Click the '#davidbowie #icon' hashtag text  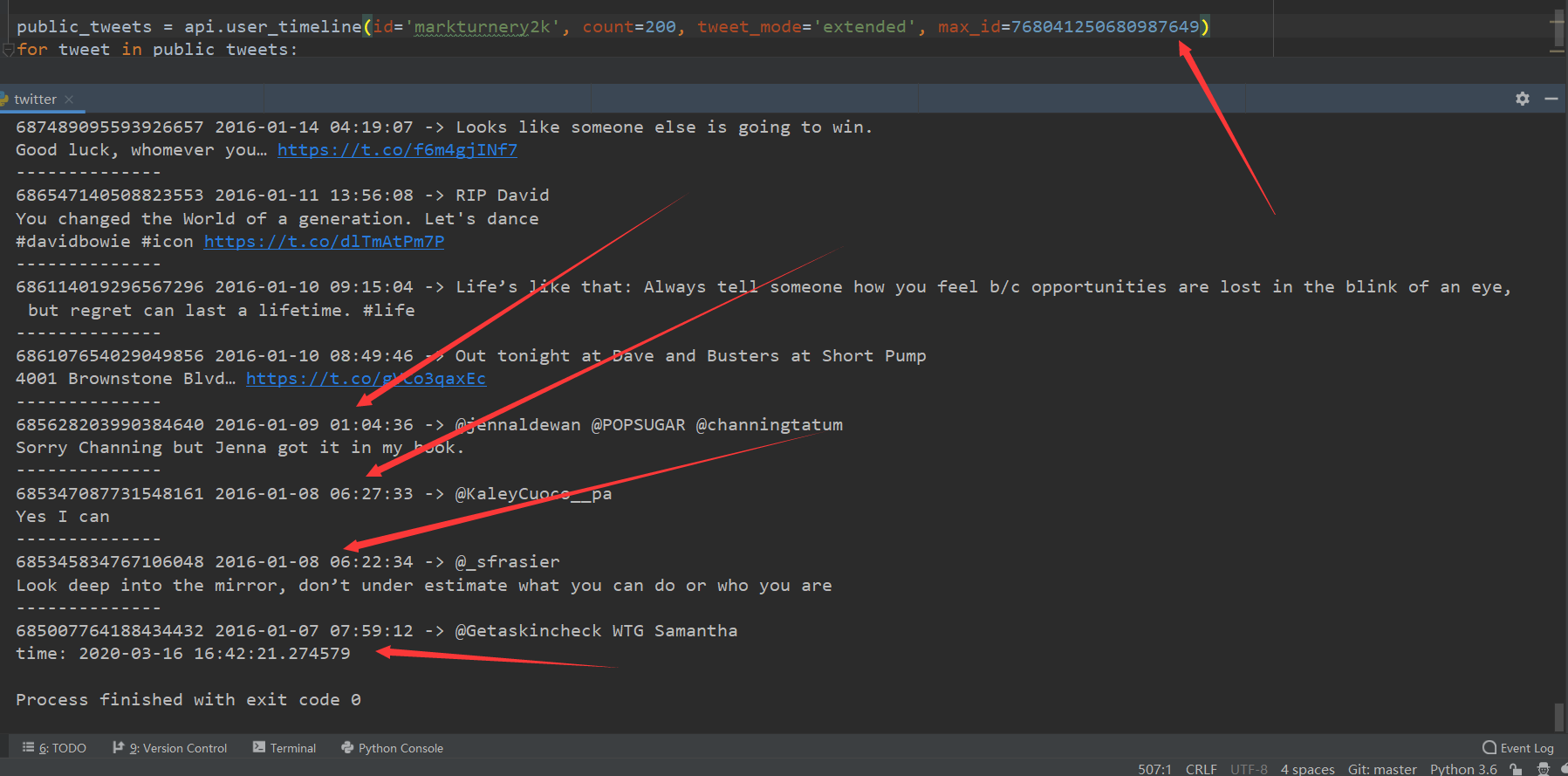tap(105, 242)
